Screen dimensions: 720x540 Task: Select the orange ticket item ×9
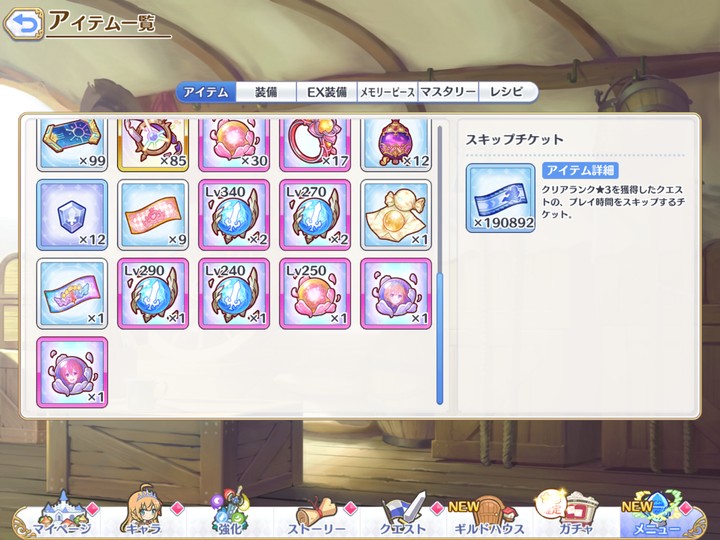[153, 215]
